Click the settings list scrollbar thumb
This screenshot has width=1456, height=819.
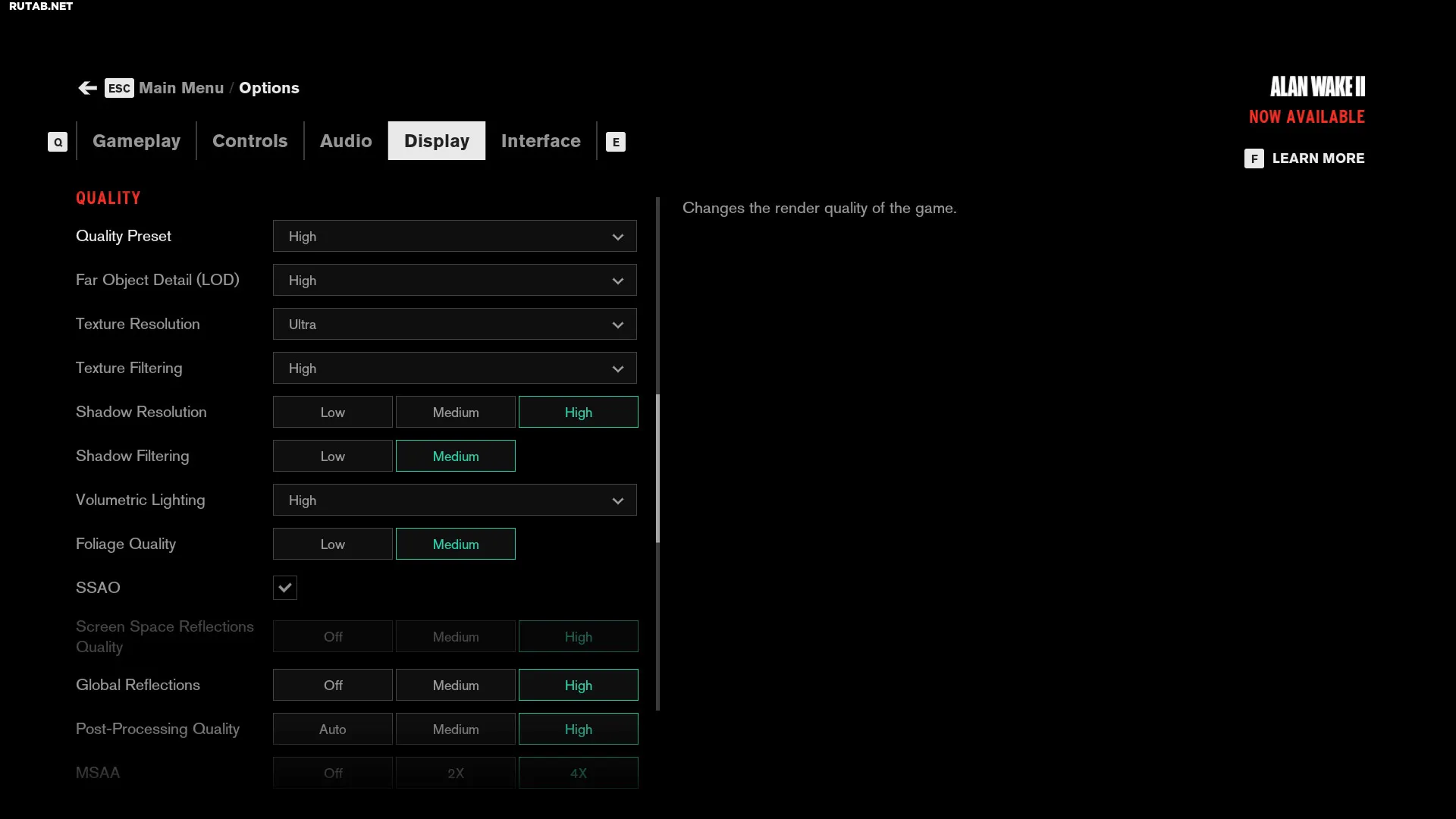click(x=657, y=468)
